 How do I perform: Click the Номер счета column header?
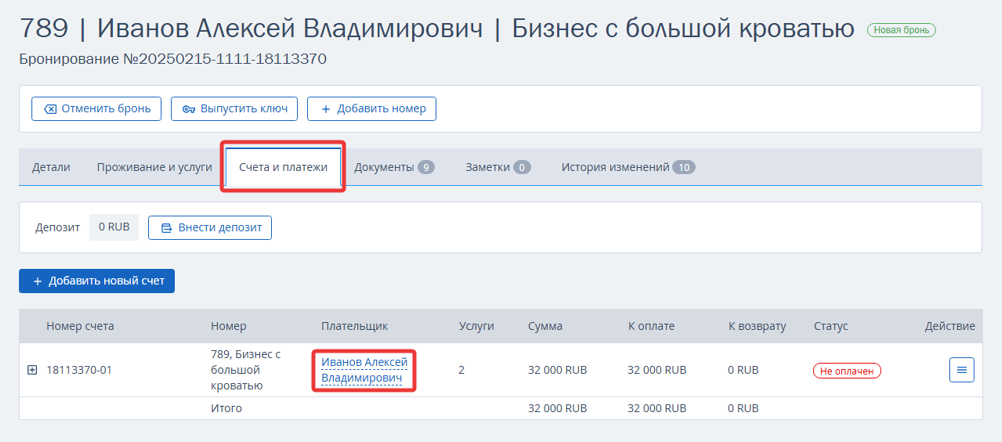pyautogui.click(x=80, y=326)
